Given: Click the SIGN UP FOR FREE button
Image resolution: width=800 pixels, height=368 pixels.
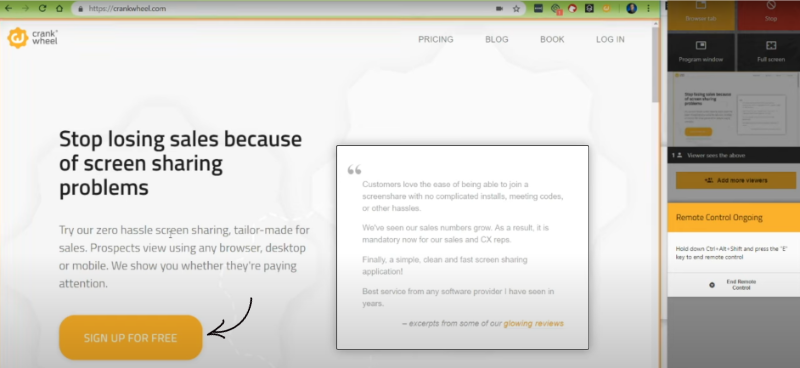Looking at the screenshot, I should 131,337.
